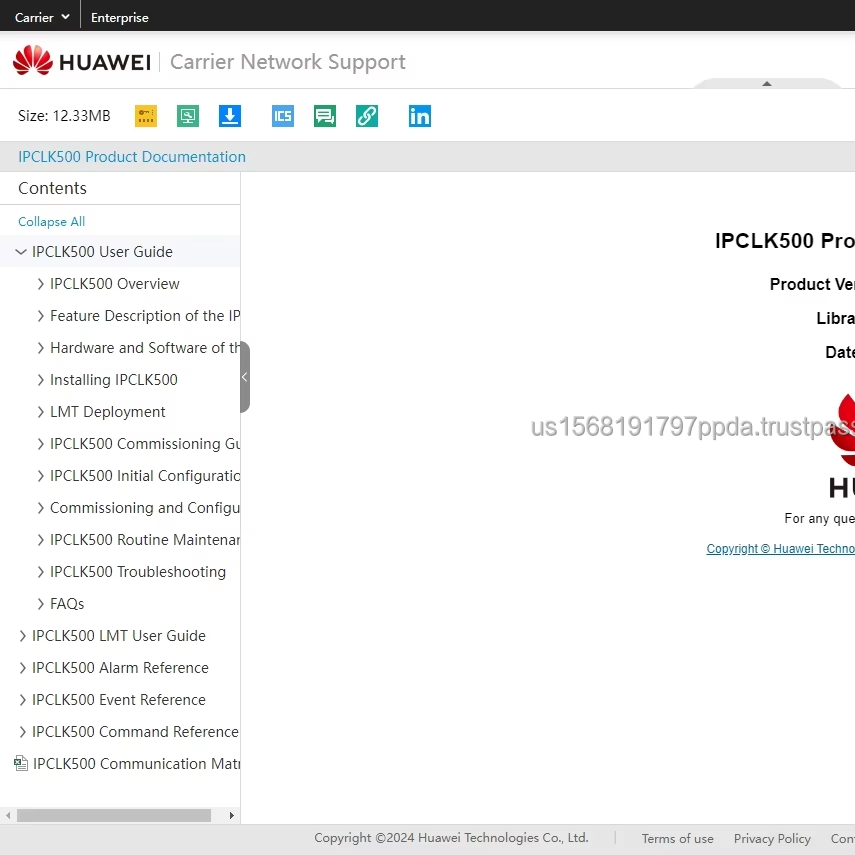Image resolution: width=855 pixels, height=855 pixels.
Task: Click Collapse All link
Action: (51, 221)
